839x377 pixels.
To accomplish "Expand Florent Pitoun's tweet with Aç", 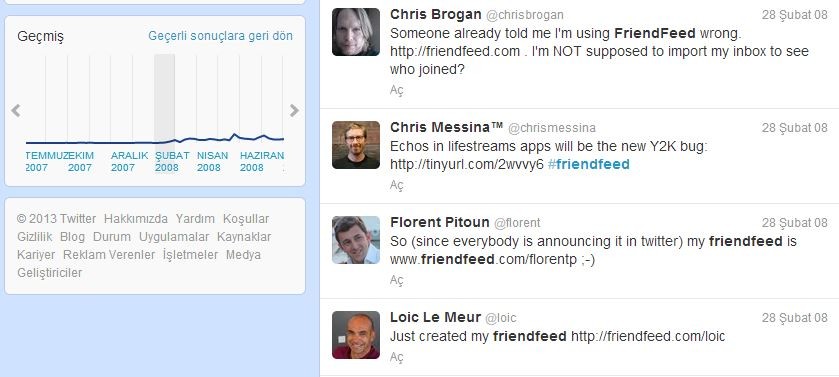I will coord(396,280).
